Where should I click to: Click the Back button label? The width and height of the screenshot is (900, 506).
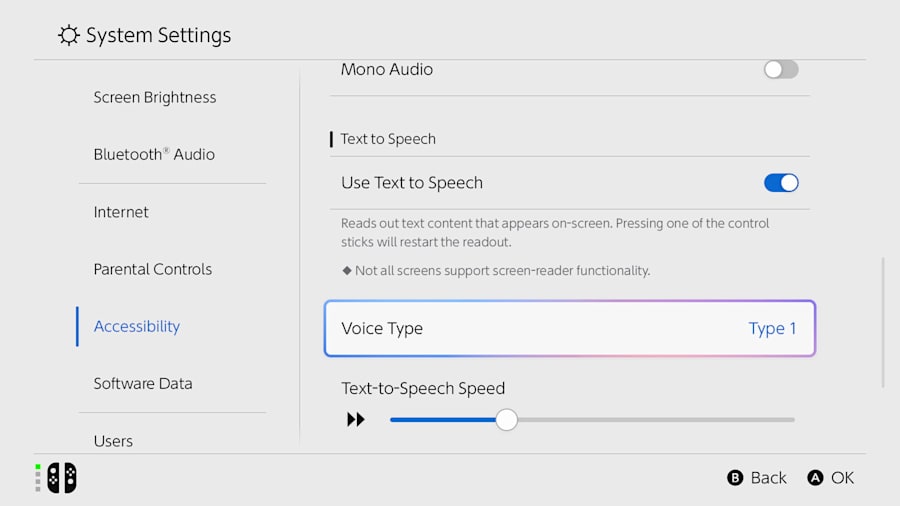click(769, 477)
